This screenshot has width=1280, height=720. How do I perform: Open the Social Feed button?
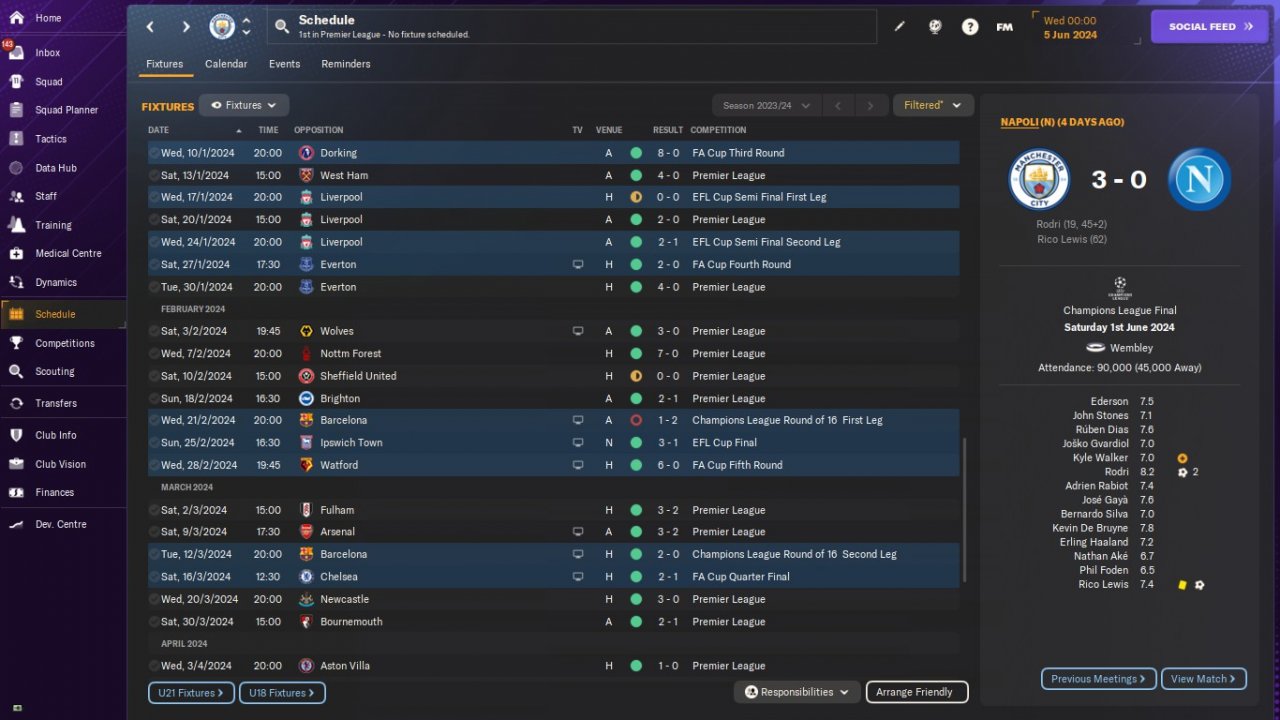[1210, 27]
